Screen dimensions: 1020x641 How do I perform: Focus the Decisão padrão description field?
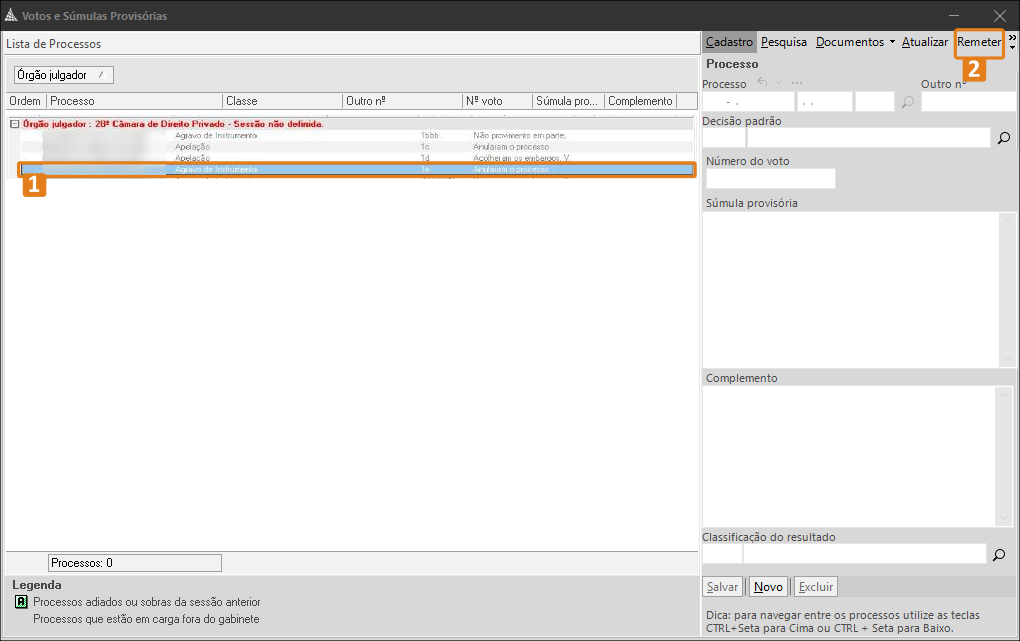click(x=868, y=137)
